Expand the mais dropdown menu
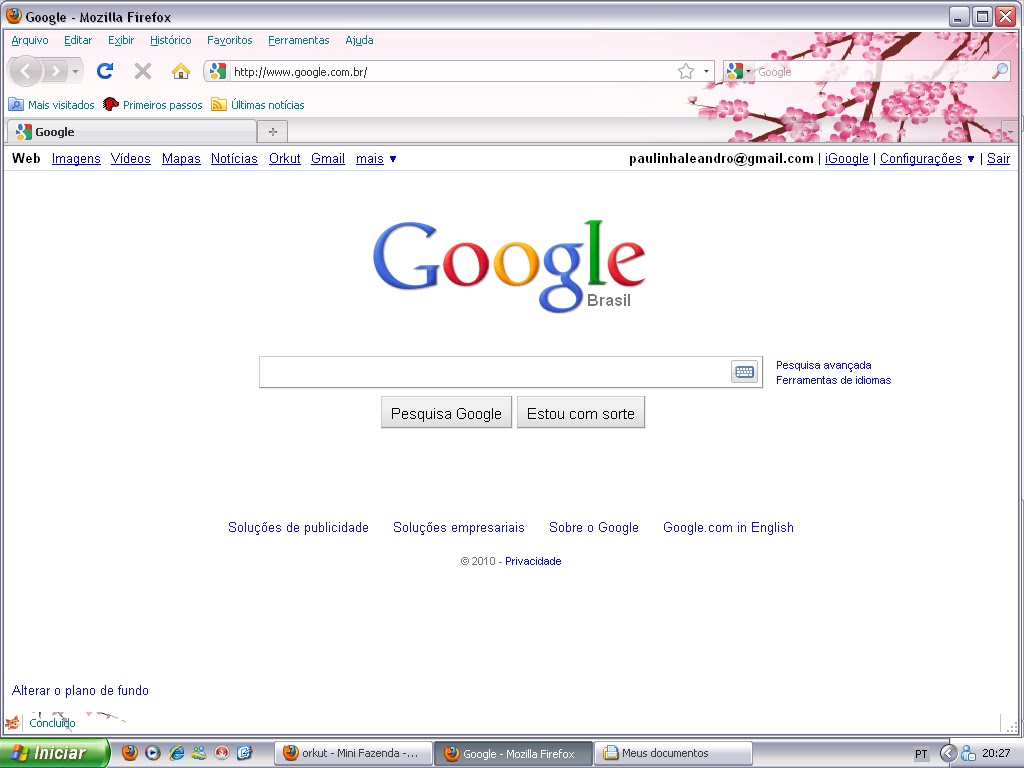 tap(376, 159)
